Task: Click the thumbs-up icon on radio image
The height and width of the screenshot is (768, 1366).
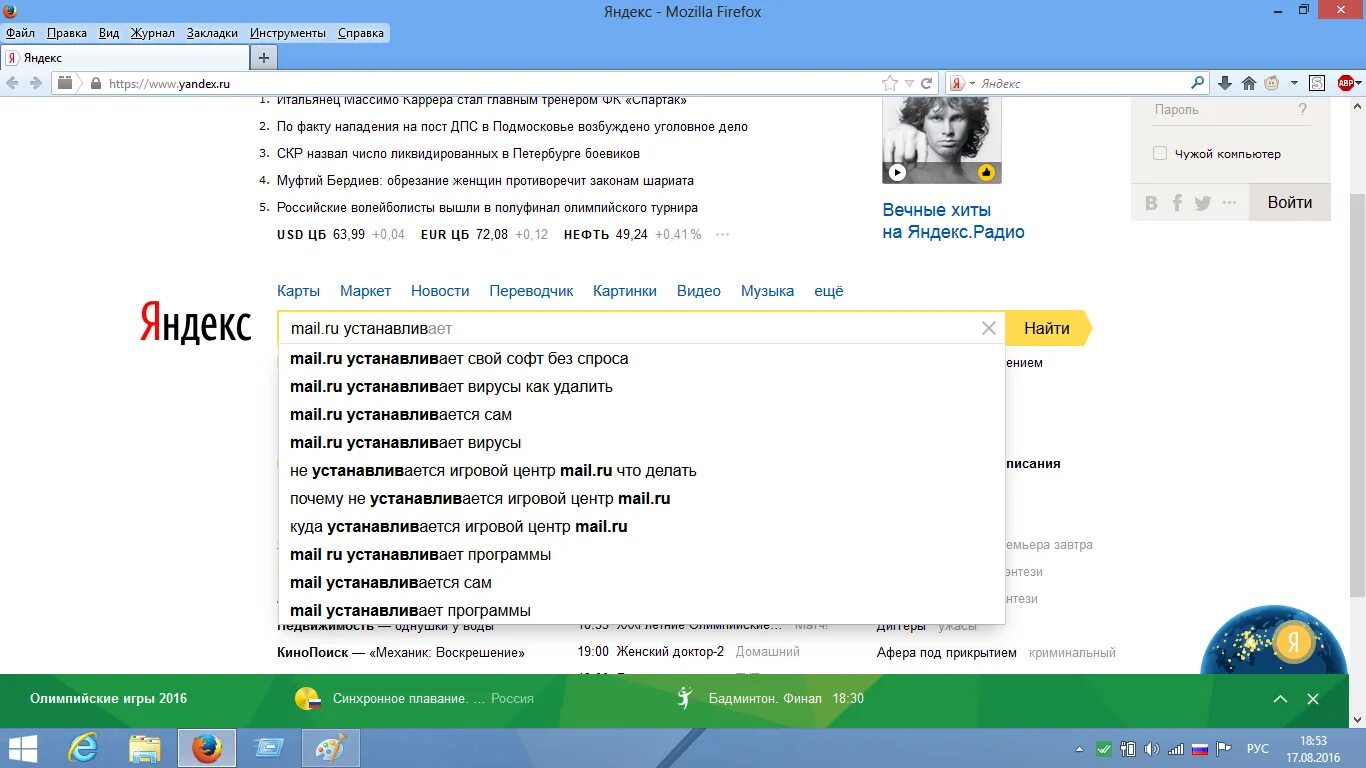Action: [x=987, y=172]
